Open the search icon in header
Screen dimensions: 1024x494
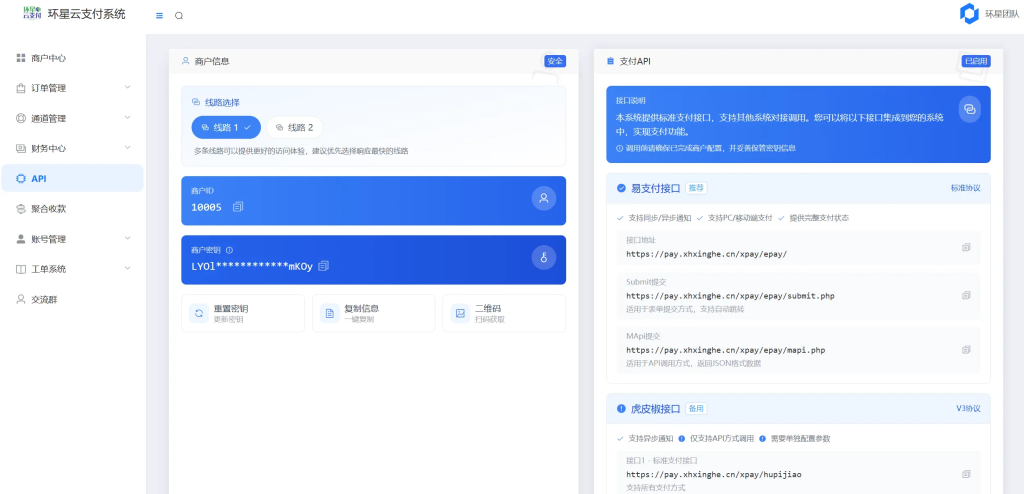(x=179, y=16)
